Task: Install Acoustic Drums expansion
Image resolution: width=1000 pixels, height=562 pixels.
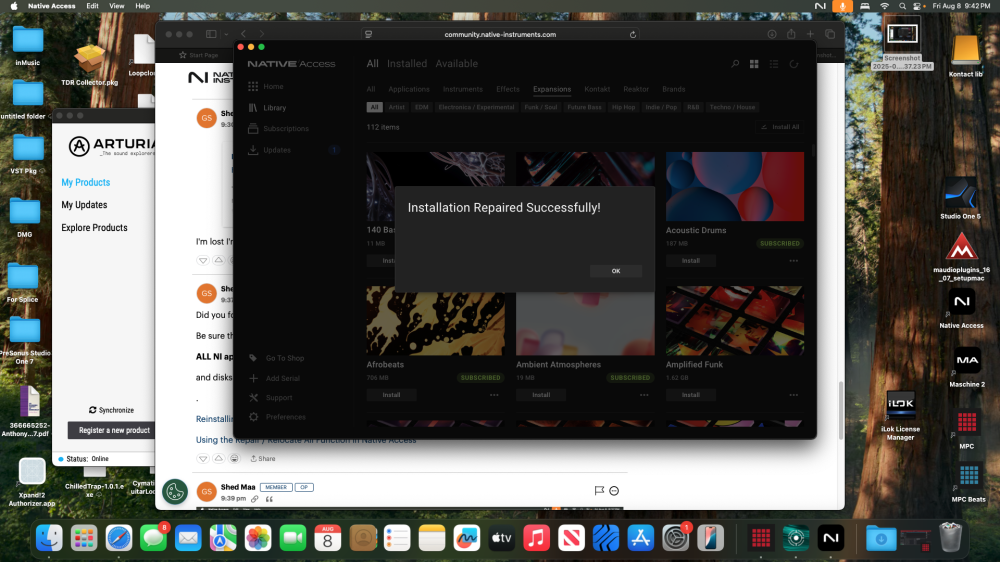Action: (691, 261)
